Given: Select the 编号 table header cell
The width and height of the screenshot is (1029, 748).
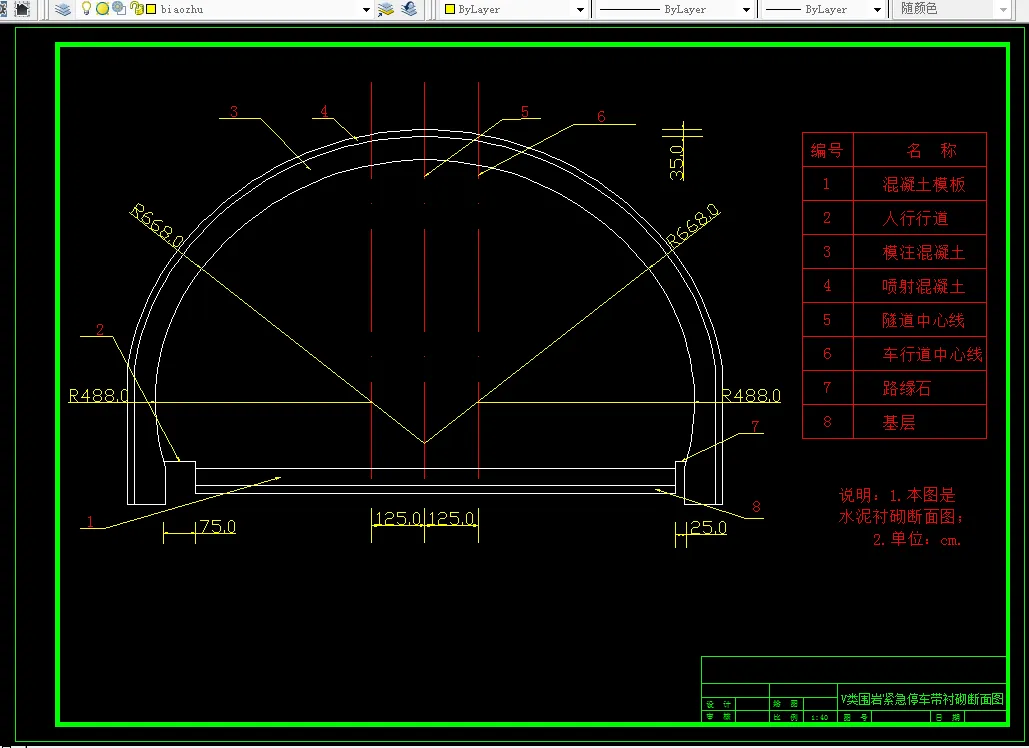Looking at the screenshot, I should click(x=827, y=150).
